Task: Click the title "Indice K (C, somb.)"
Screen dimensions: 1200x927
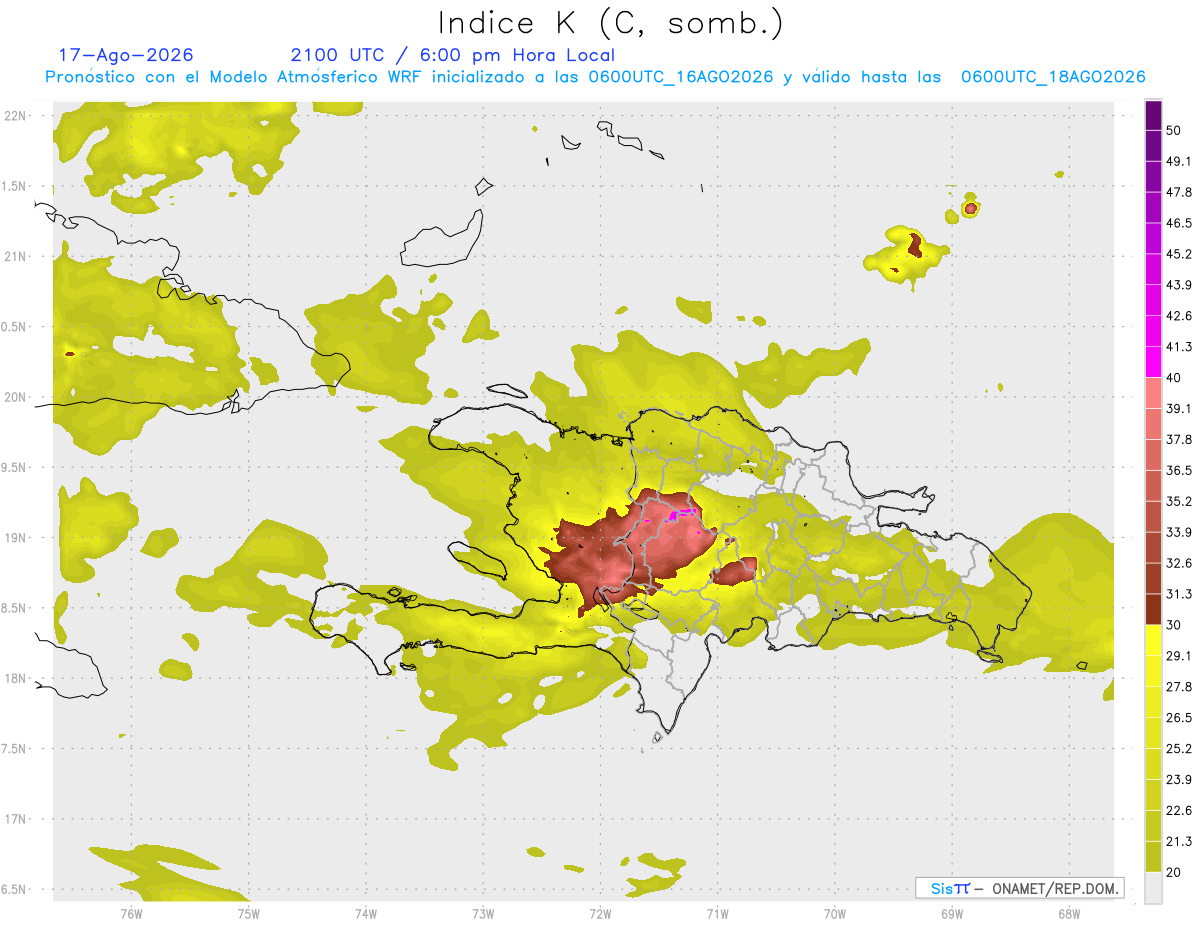Action: tap(610, 22)
